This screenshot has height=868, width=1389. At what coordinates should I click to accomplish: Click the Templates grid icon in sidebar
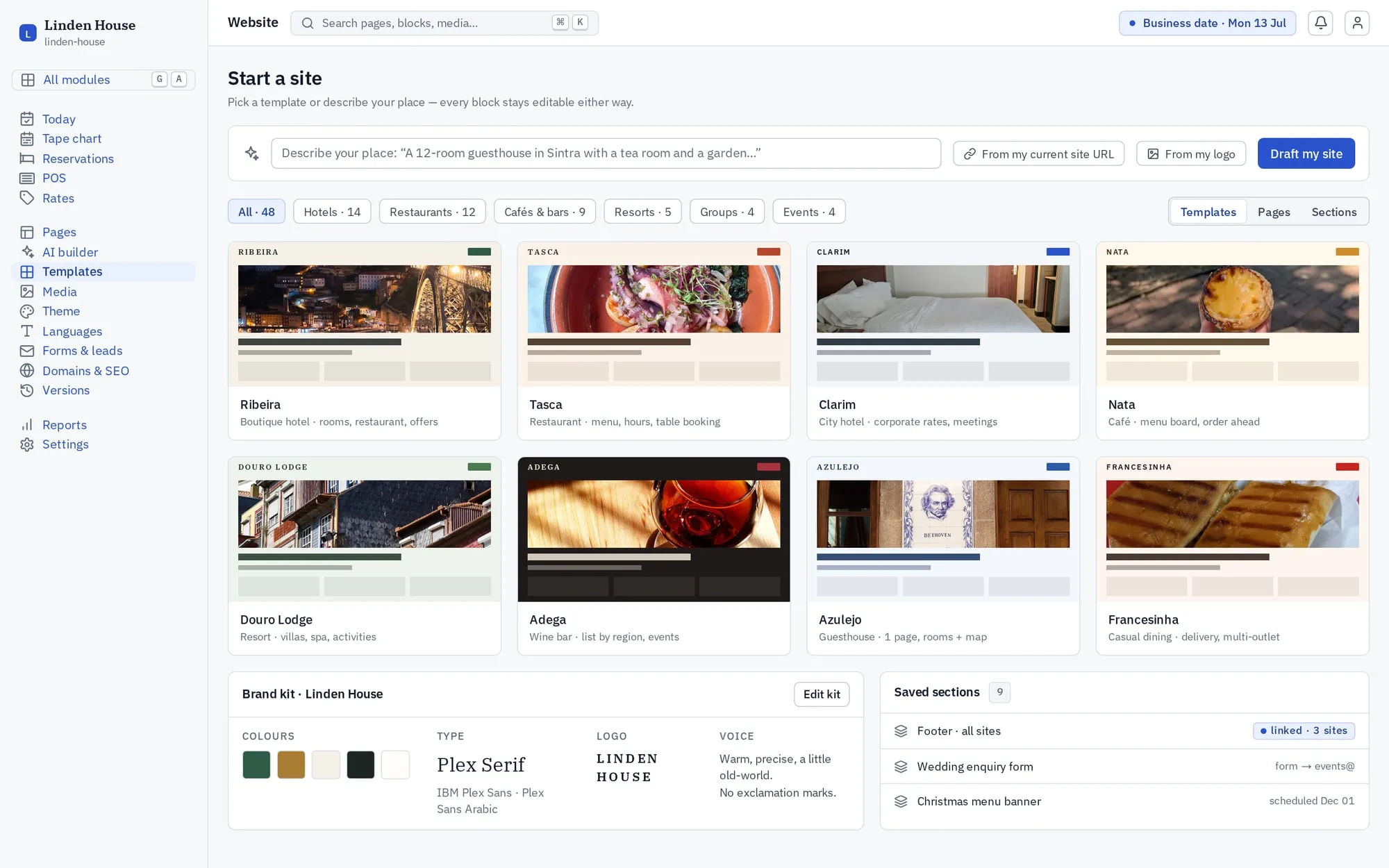[x=27, y=272]
